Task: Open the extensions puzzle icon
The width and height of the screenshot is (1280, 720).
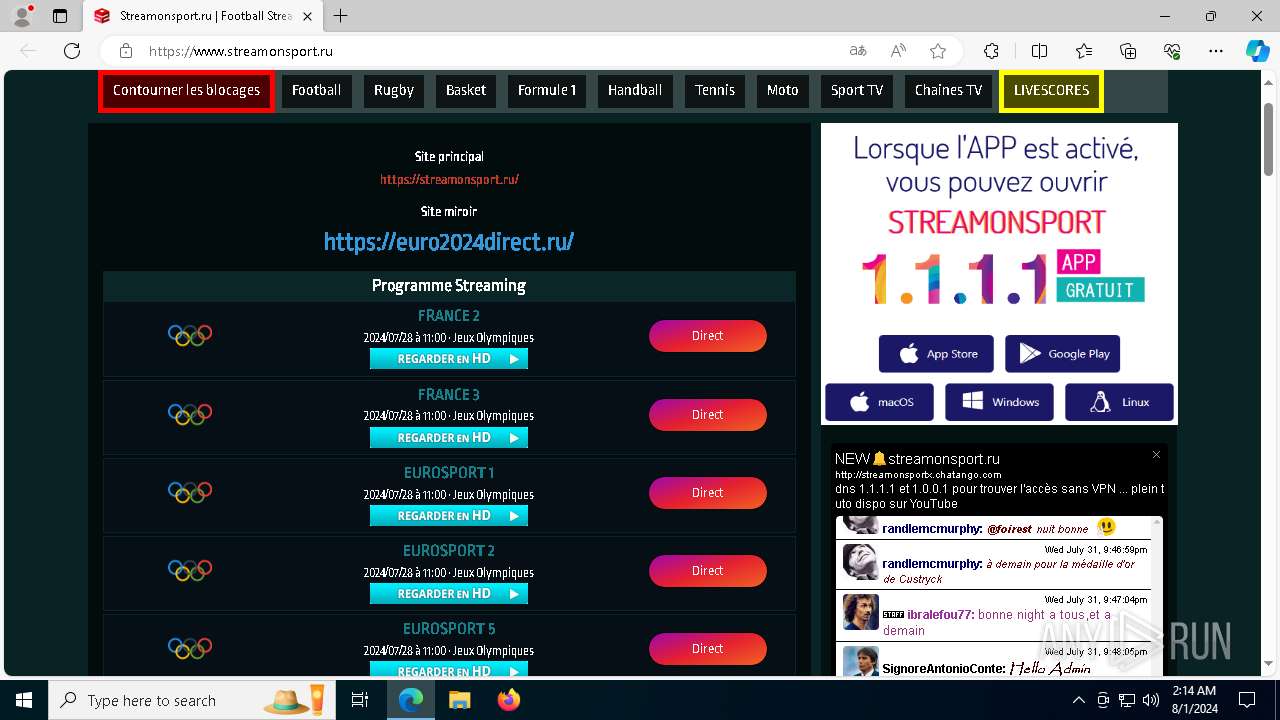Action: point(991,51)
